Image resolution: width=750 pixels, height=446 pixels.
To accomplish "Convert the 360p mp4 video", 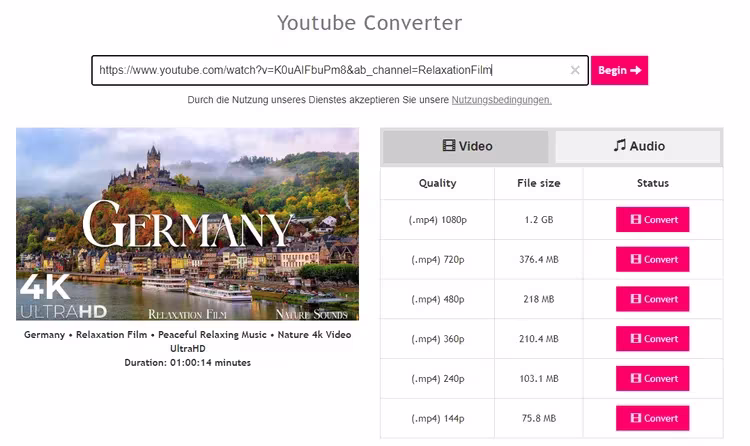I will (x=652, y=339).
